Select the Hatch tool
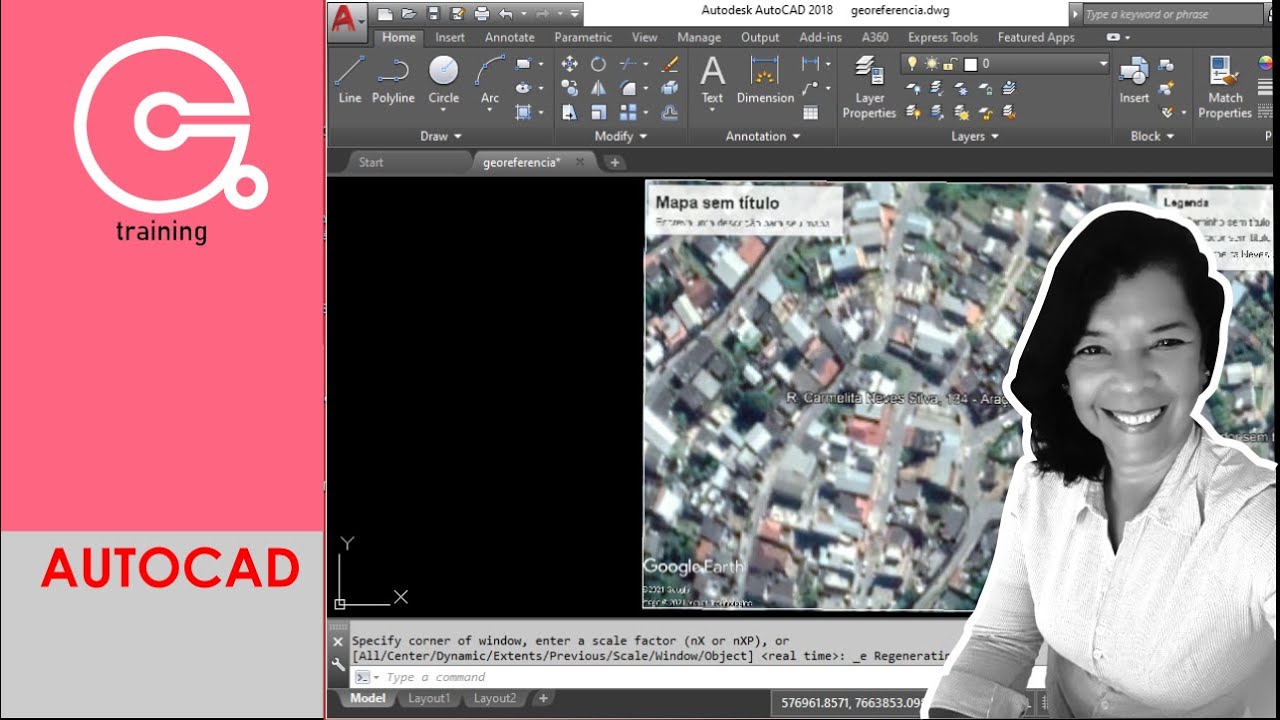Screen dimensions: 1280x720 pyautogui.click(x=523, y=112)
